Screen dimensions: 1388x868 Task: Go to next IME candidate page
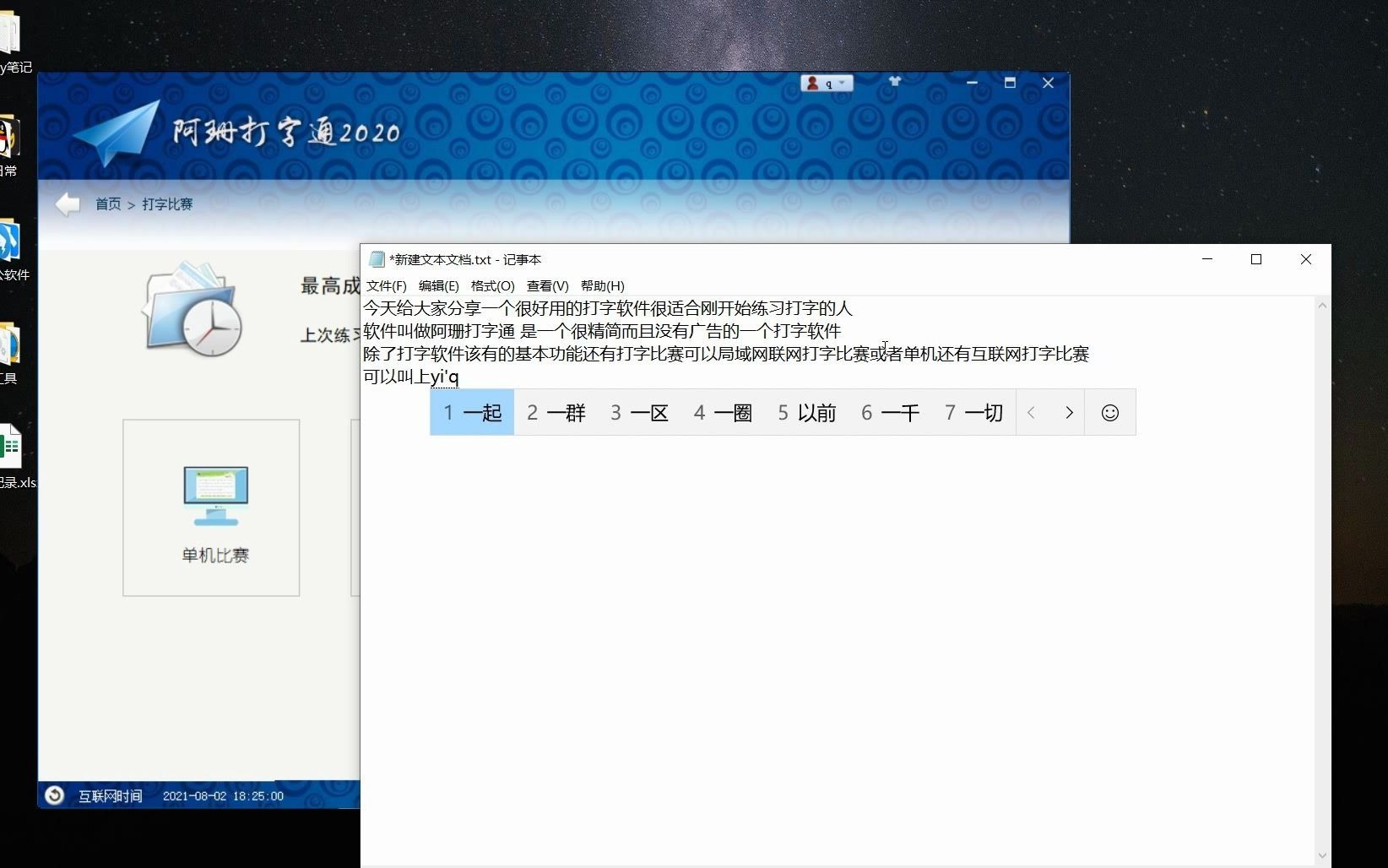(x=1069, y=412)
